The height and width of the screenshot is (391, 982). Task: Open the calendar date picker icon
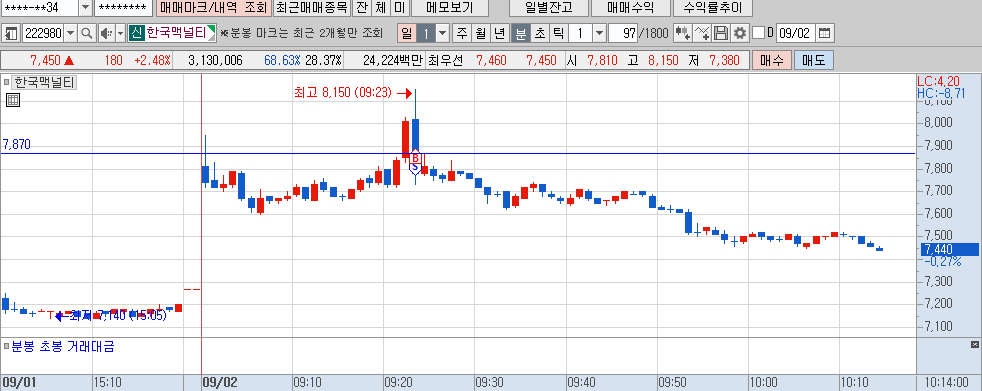point(825,33)
